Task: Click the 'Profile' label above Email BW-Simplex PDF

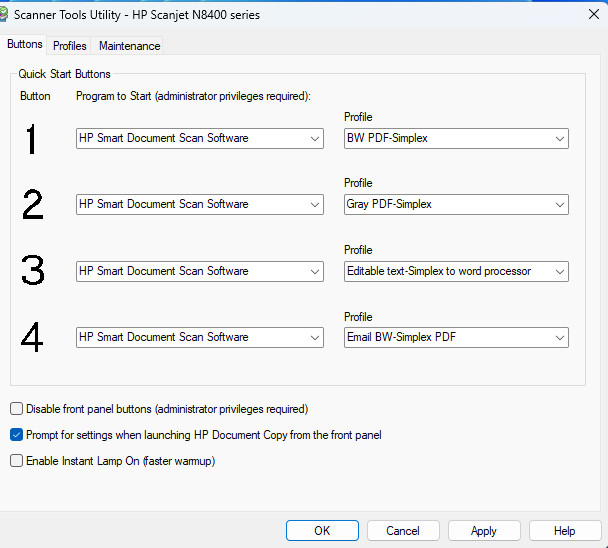Action: [358, 317]
